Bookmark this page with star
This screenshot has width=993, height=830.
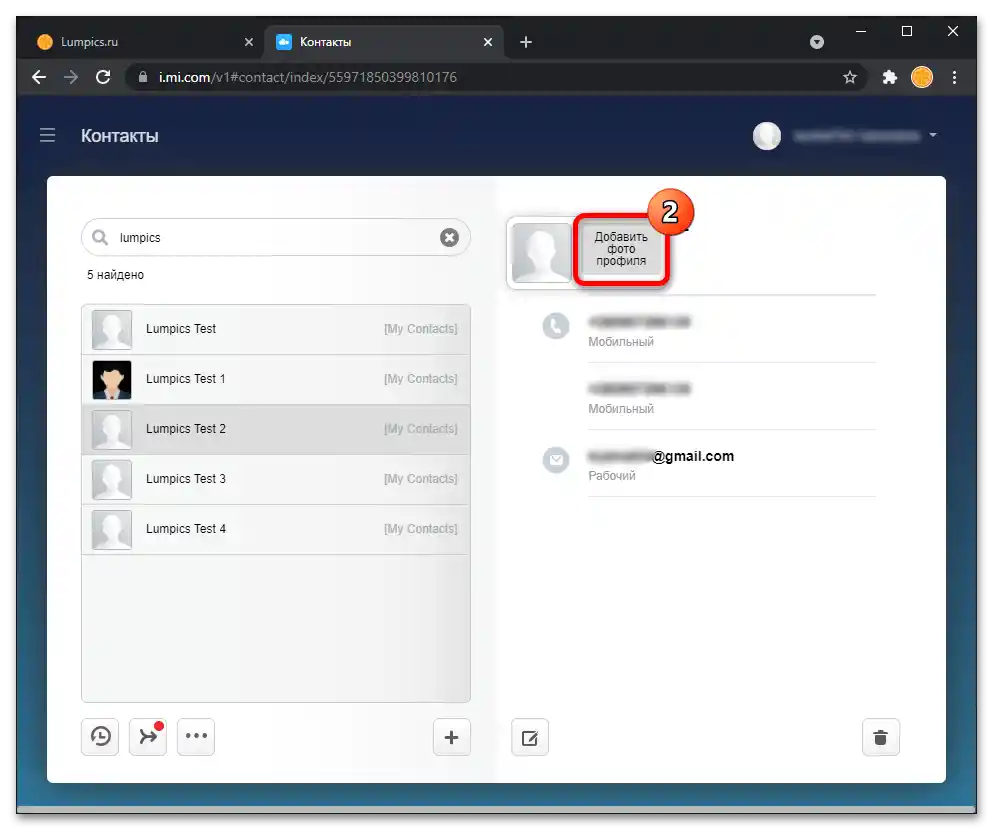[x=849, y=77]
